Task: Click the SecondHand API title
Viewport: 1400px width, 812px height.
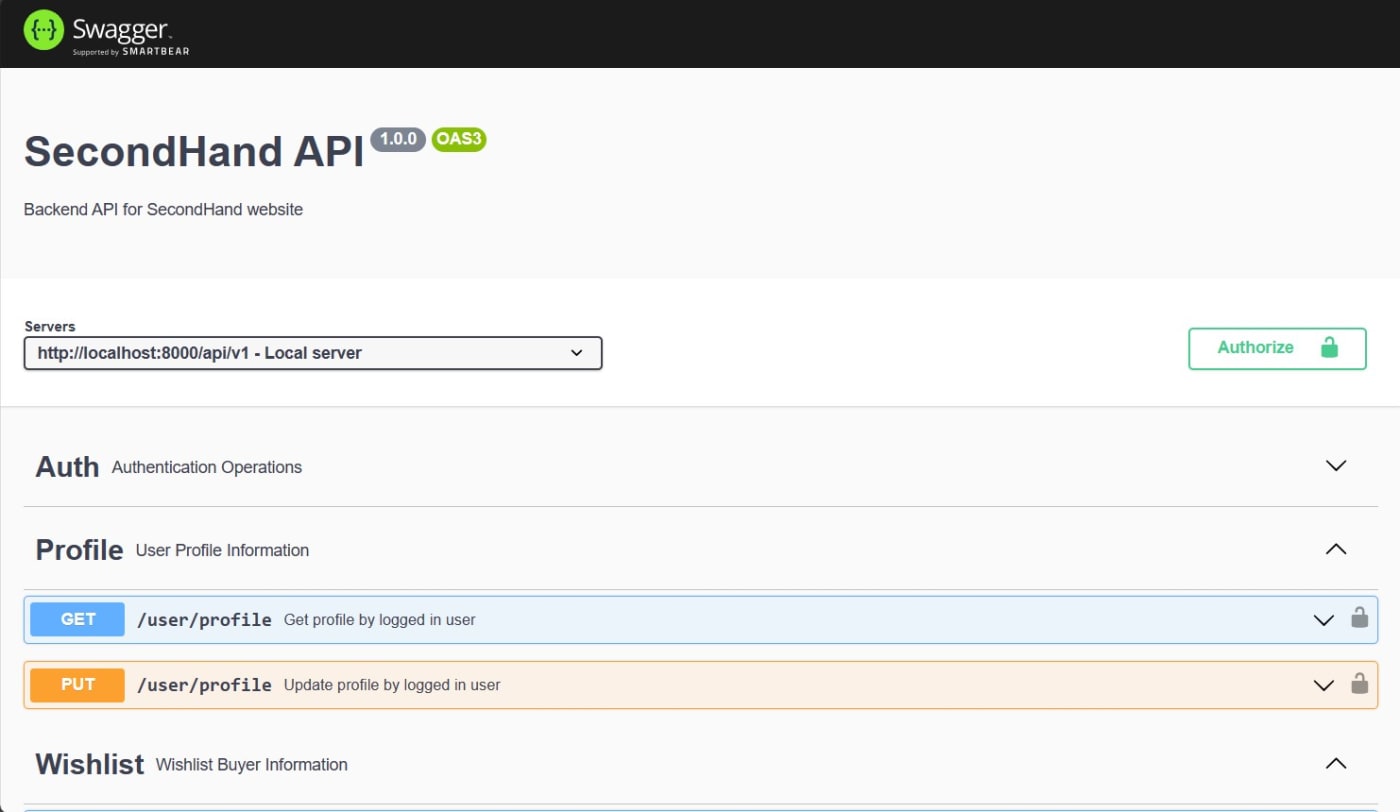Action: (194, 151)
